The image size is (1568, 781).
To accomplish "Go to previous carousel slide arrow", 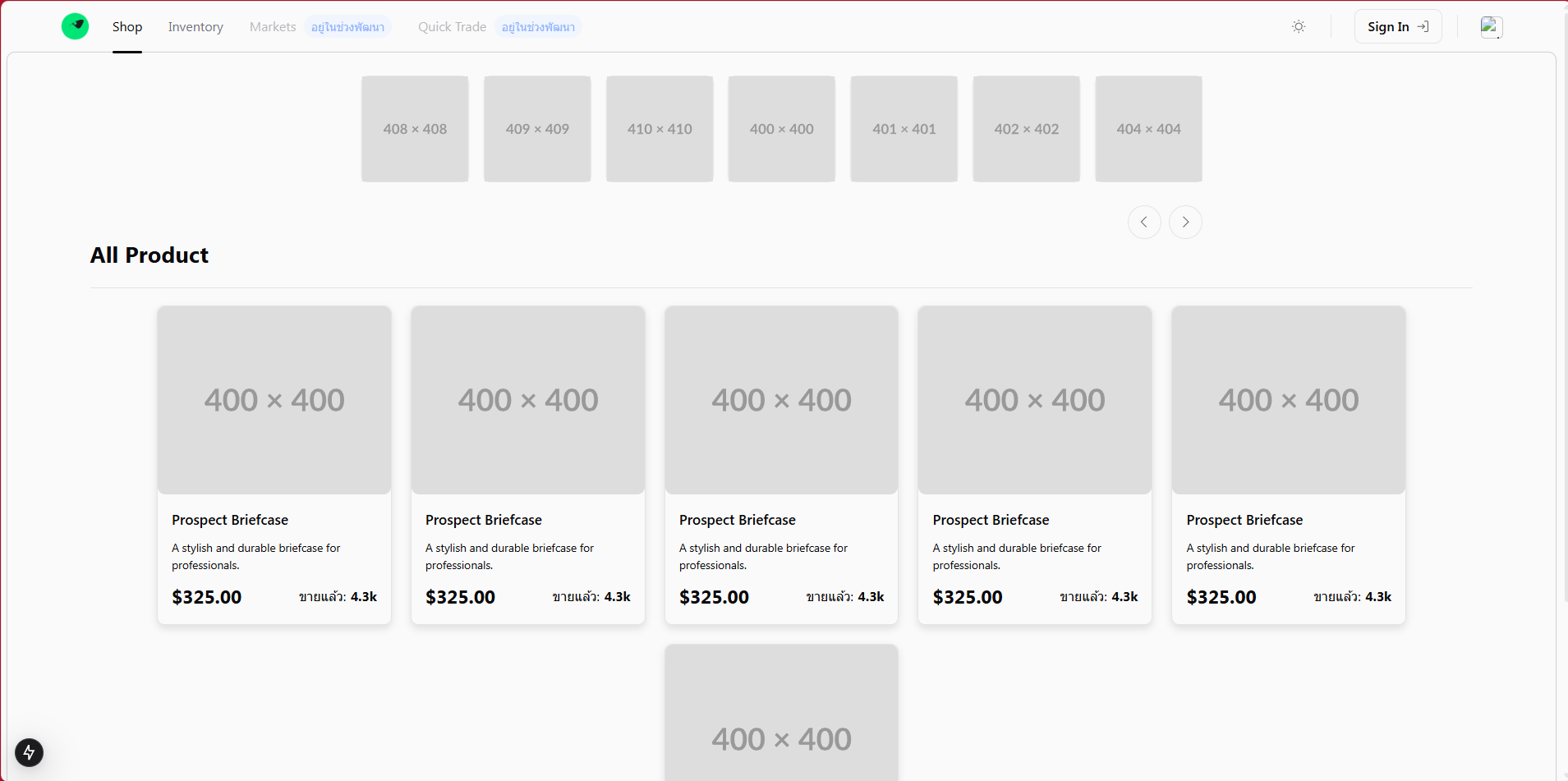I will pyautogui.click(x=1144, y=222).
